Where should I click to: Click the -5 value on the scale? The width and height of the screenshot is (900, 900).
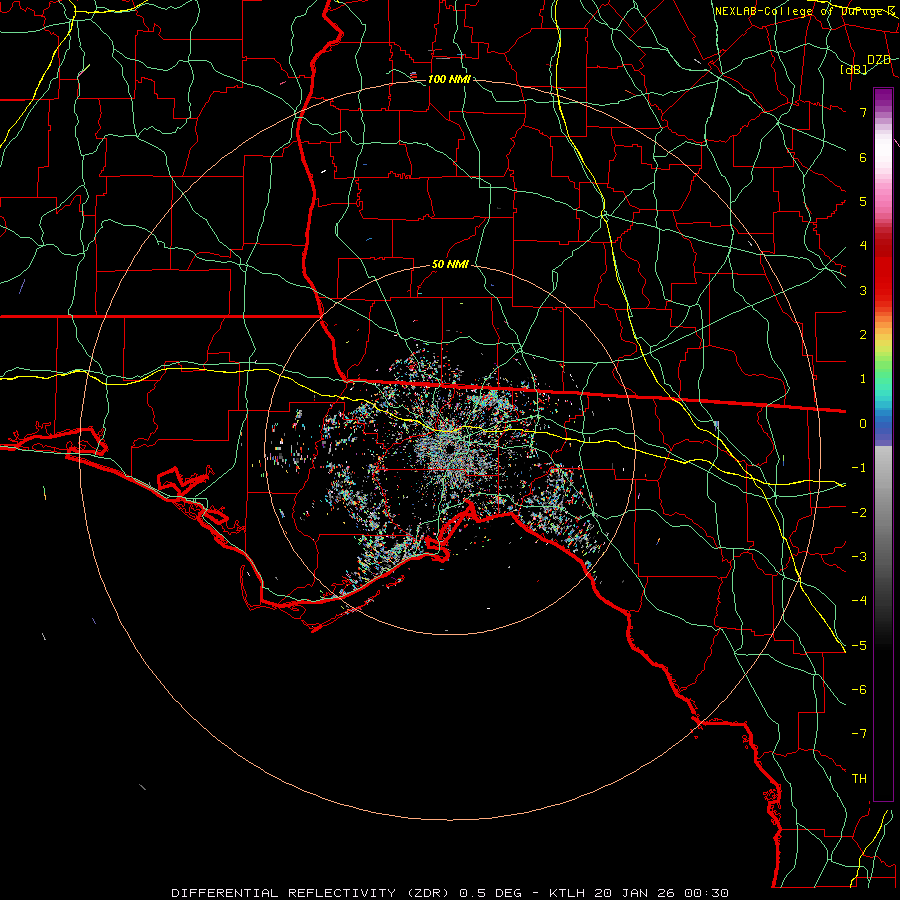[x=859, y=646]
